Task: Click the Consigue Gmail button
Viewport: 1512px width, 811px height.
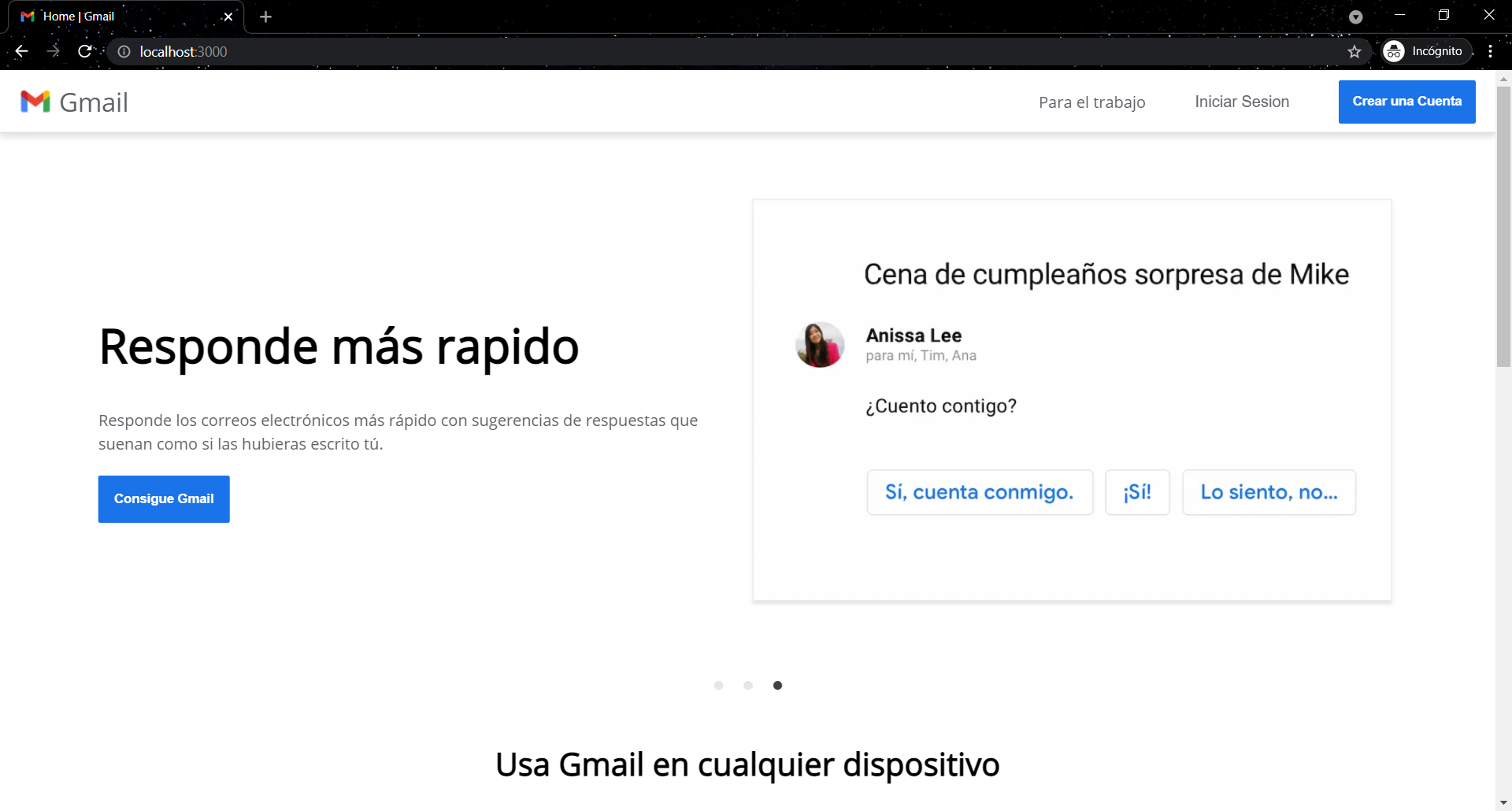Action: pos(163,498)
